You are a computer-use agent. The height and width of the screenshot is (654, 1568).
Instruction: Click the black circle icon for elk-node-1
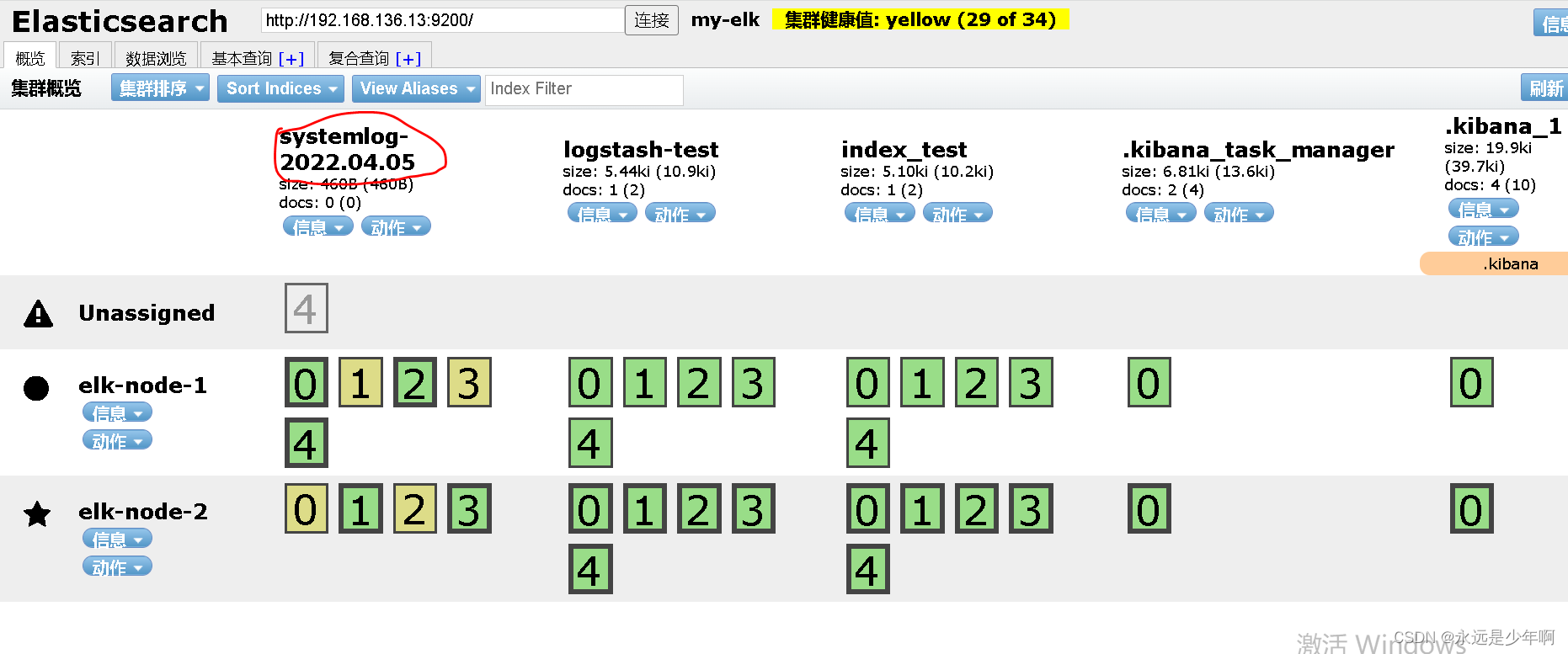point(36,388)
